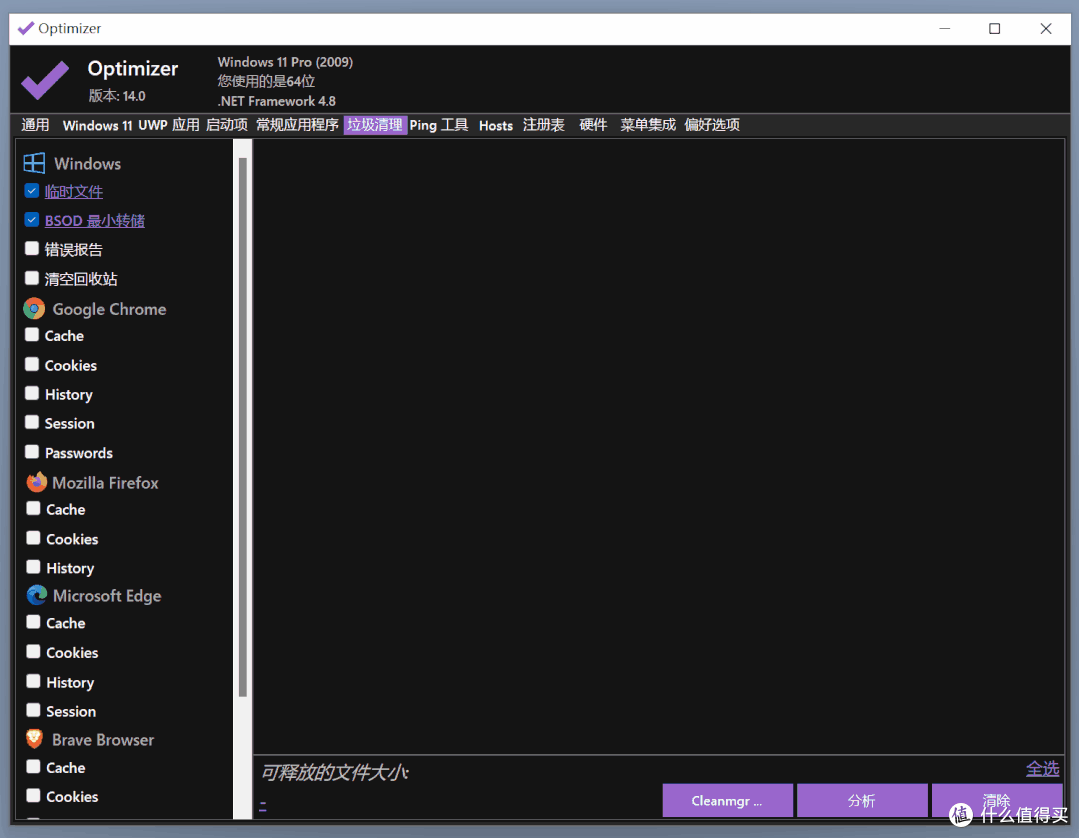Screen dimensions: 1079x838
Task: Click the 全选 select-all link
Action: pos(1042,769)
